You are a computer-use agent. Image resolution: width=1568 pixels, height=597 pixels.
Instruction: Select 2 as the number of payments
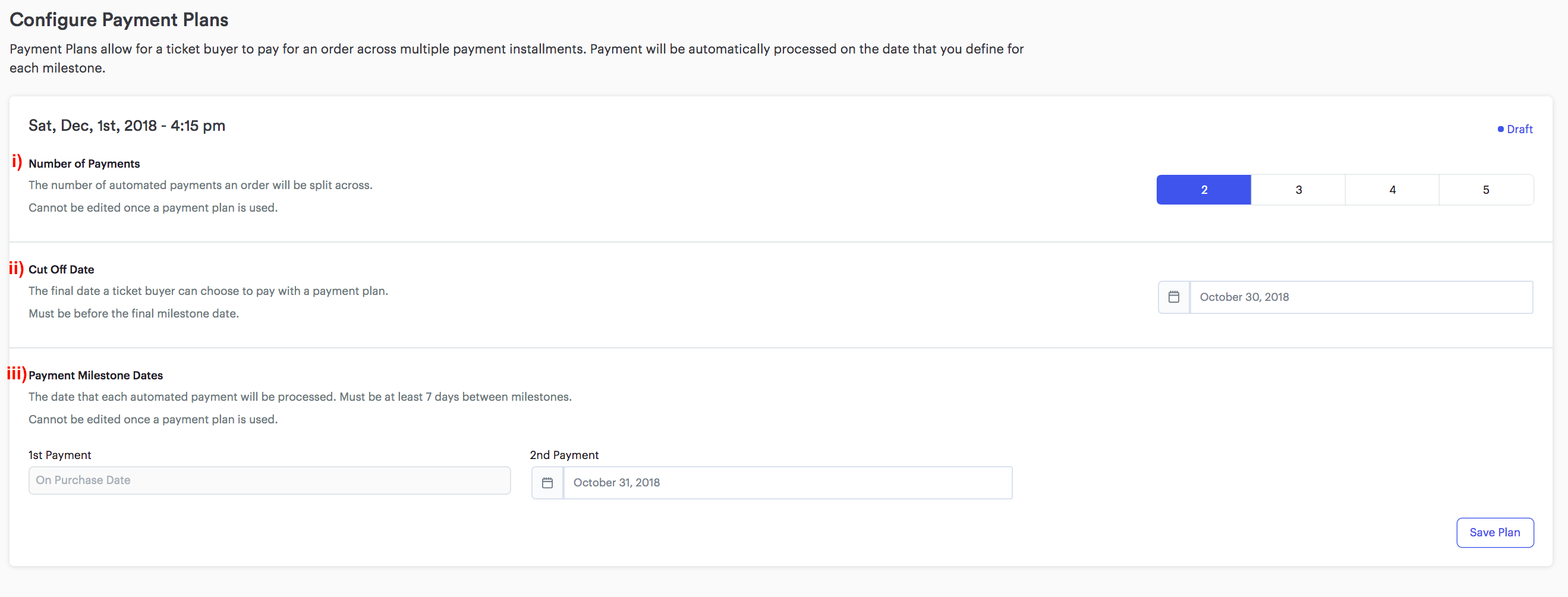pos(1204,190)
